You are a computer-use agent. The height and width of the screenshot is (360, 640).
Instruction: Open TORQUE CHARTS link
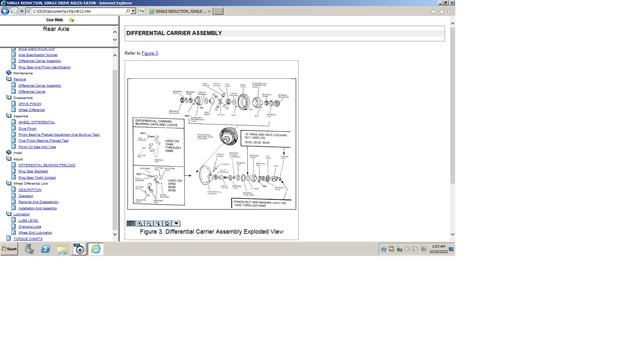(x=28, y=238)
